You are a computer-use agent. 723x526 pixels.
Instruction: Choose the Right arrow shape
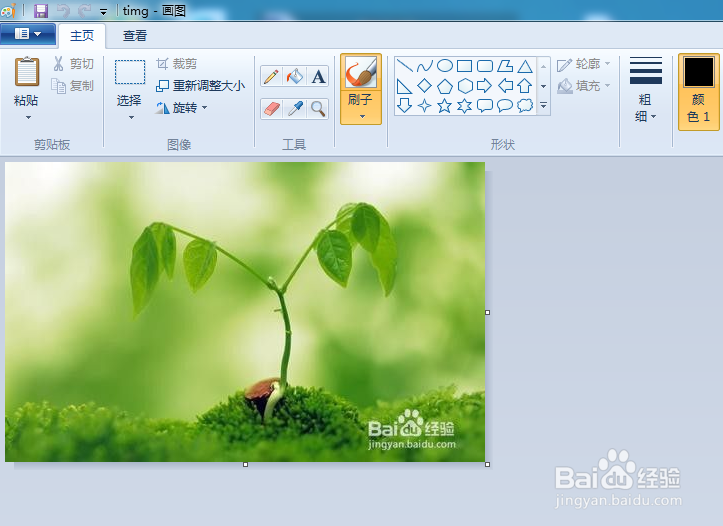point(485,86)
